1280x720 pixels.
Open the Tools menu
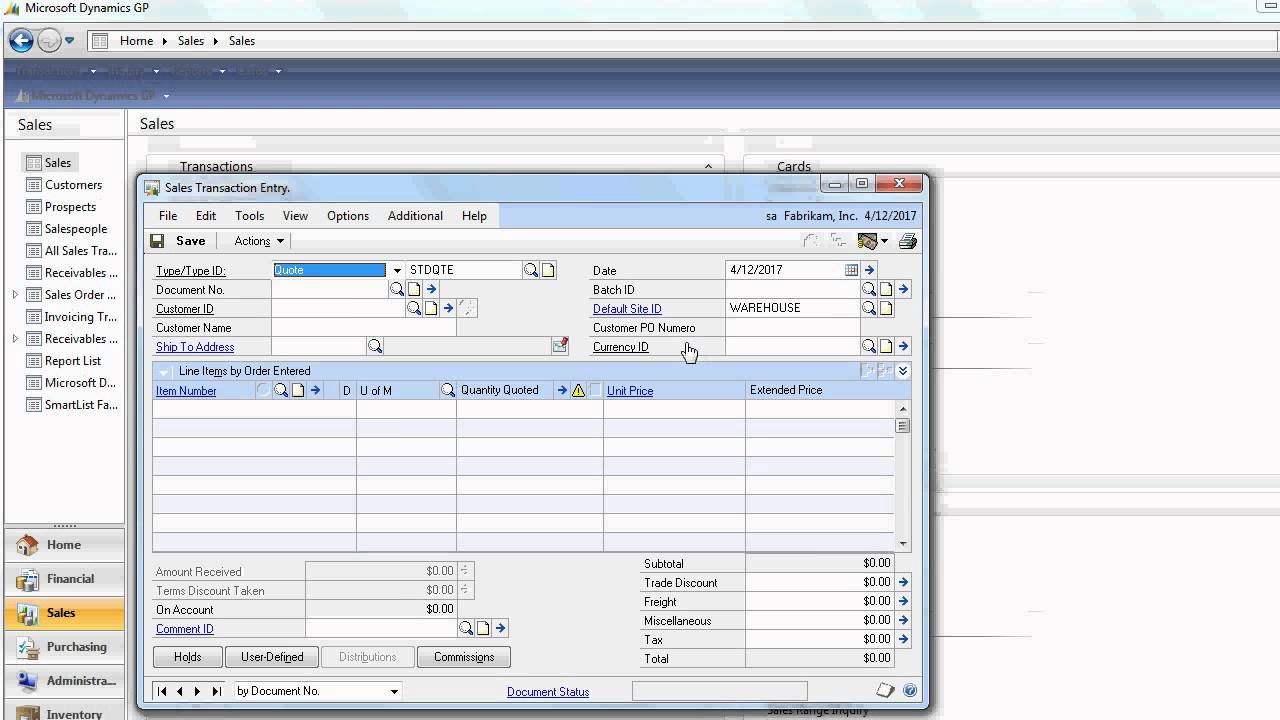[249, 216]
